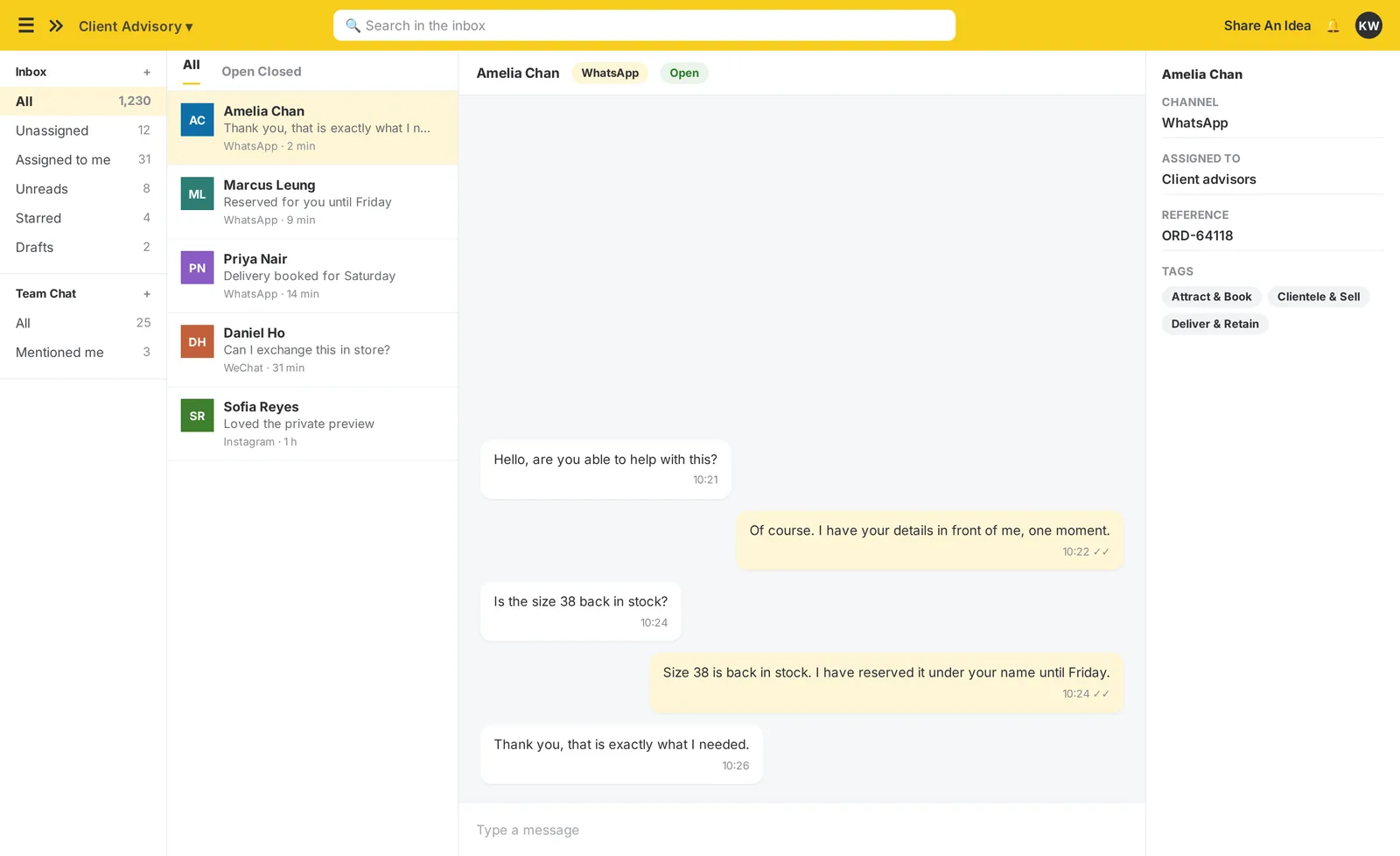1400x856 pixels.
Task: Open the hamburger menu
Action: 26,25
